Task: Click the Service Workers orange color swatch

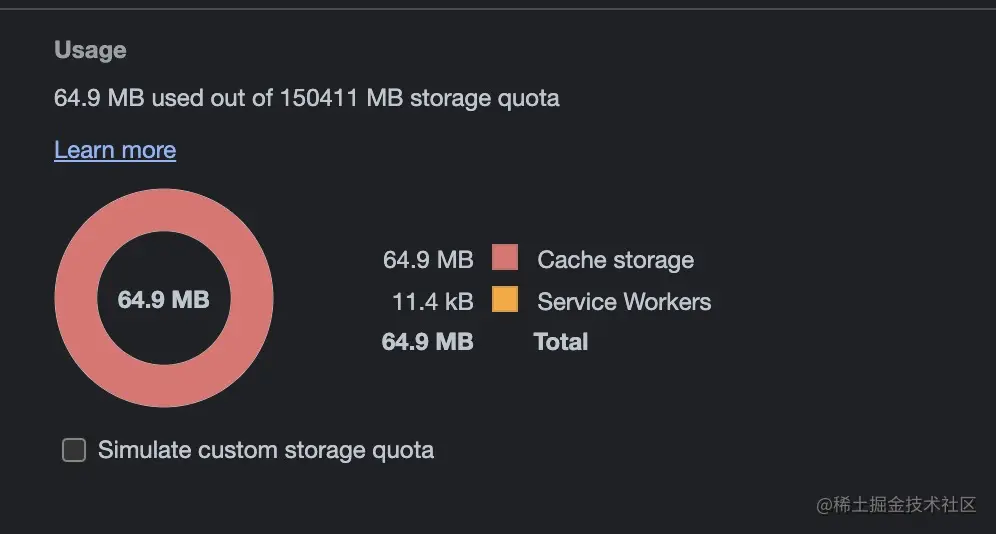Action: tap(505, 299)
